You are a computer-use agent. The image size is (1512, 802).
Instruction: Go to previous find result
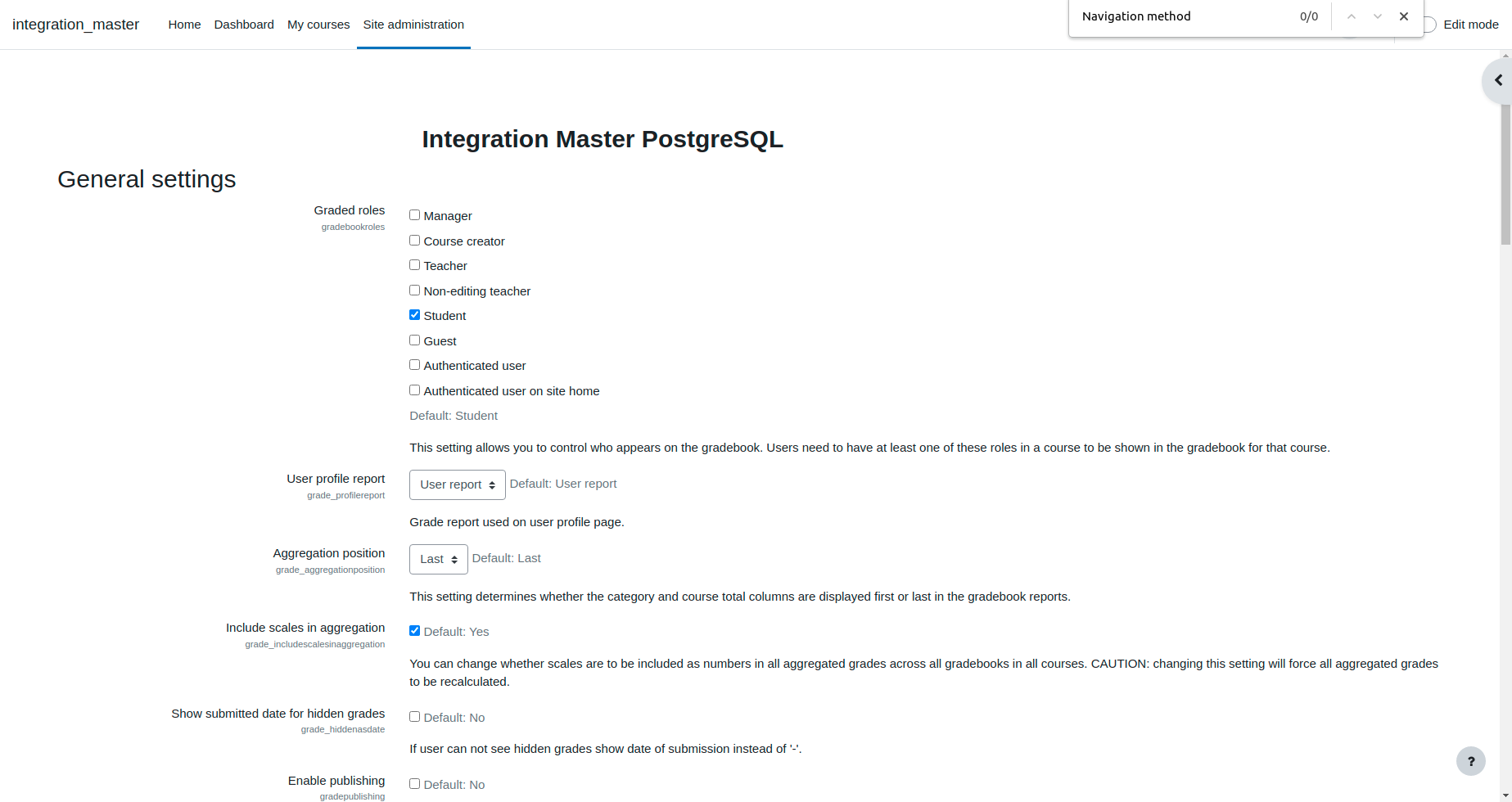pos(1352,16)
